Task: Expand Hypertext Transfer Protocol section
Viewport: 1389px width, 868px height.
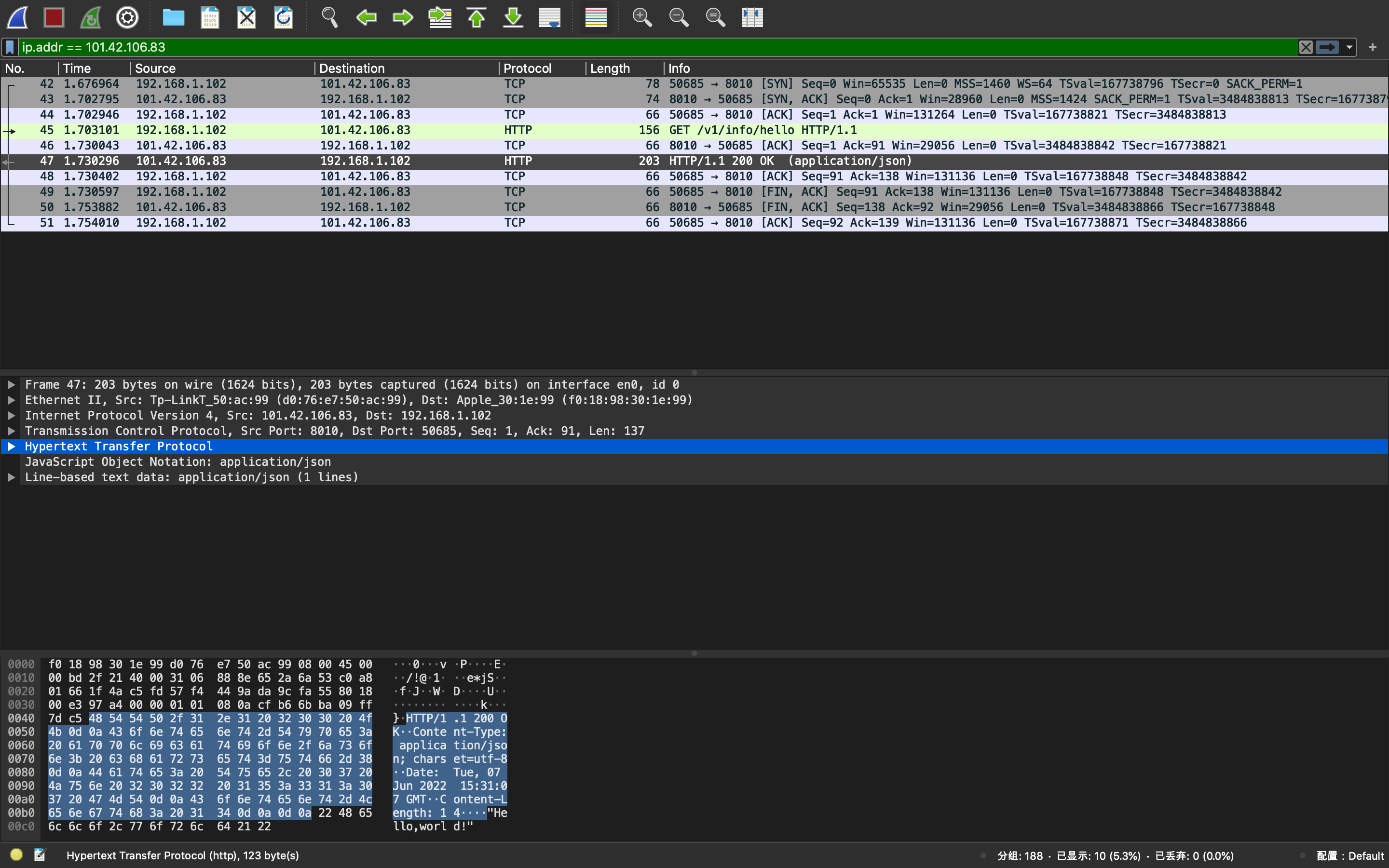Action: click(11, 447)
